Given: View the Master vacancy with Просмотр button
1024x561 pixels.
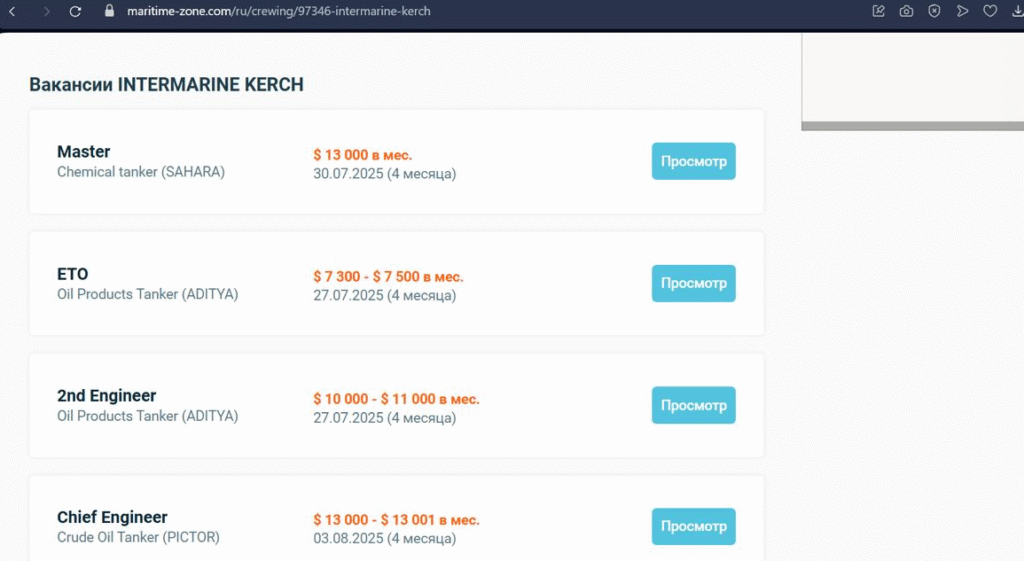Looking at the screenshot, I should pyautogui.click(x=694, y=161).
